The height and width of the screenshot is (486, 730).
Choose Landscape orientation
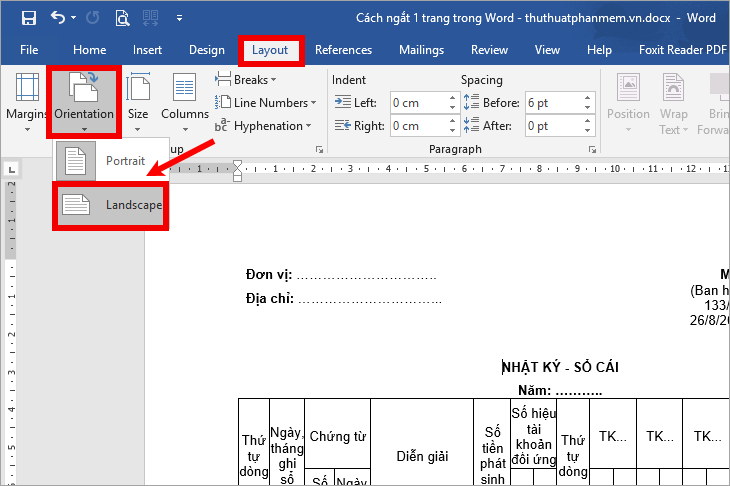pos(110,205)
